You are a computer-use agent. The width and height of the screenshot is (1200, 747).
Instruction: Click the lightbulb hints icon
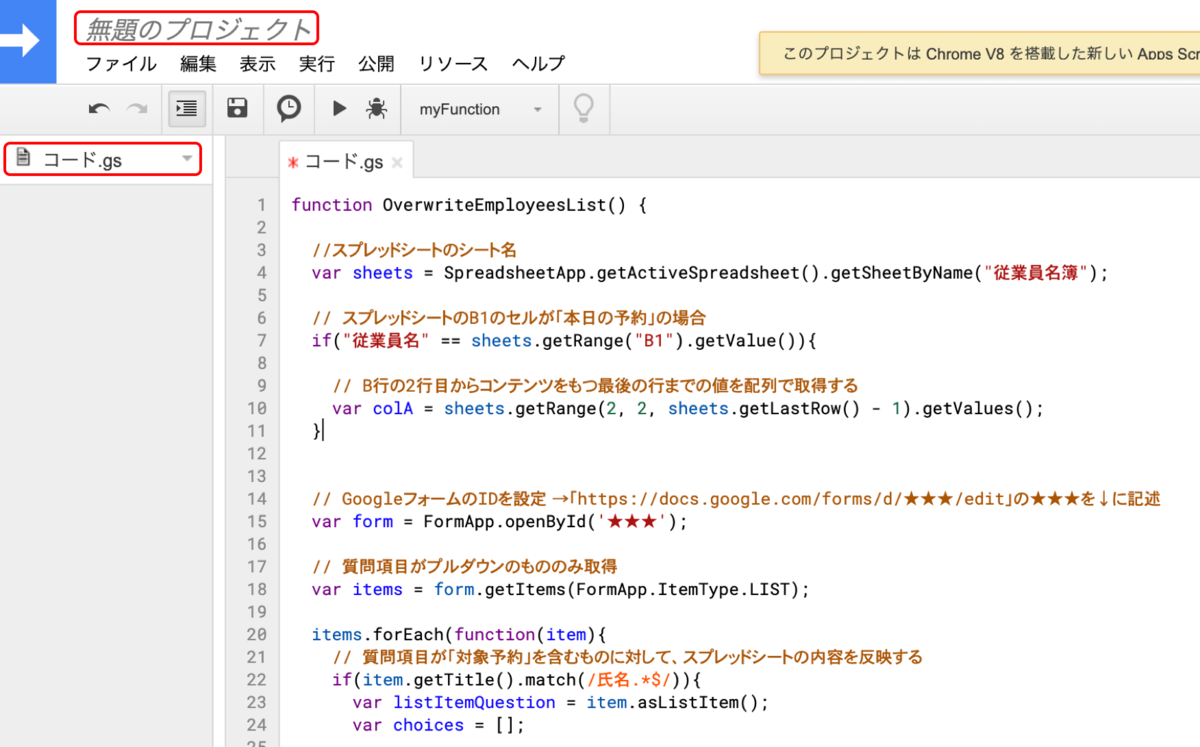pos(584,109)
